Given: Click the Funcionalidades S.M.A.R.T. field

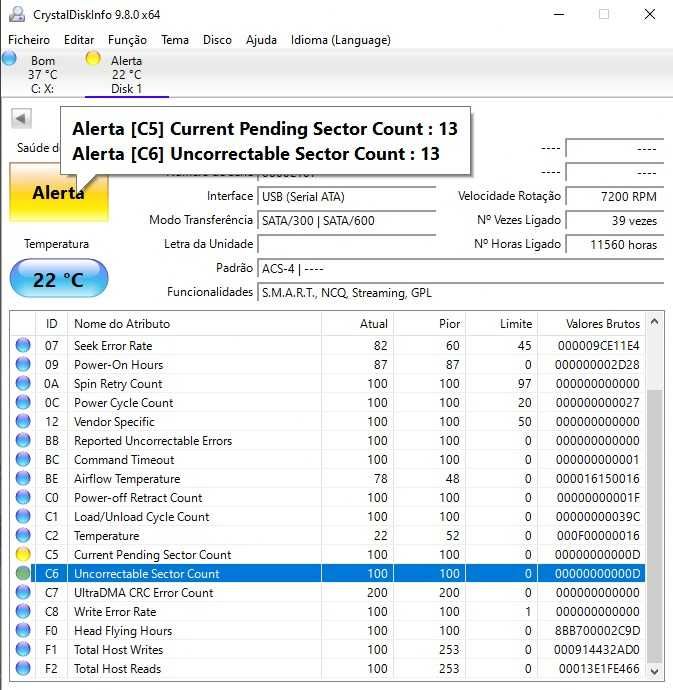Looking at the screenshot, I should [x=460, y=293].
